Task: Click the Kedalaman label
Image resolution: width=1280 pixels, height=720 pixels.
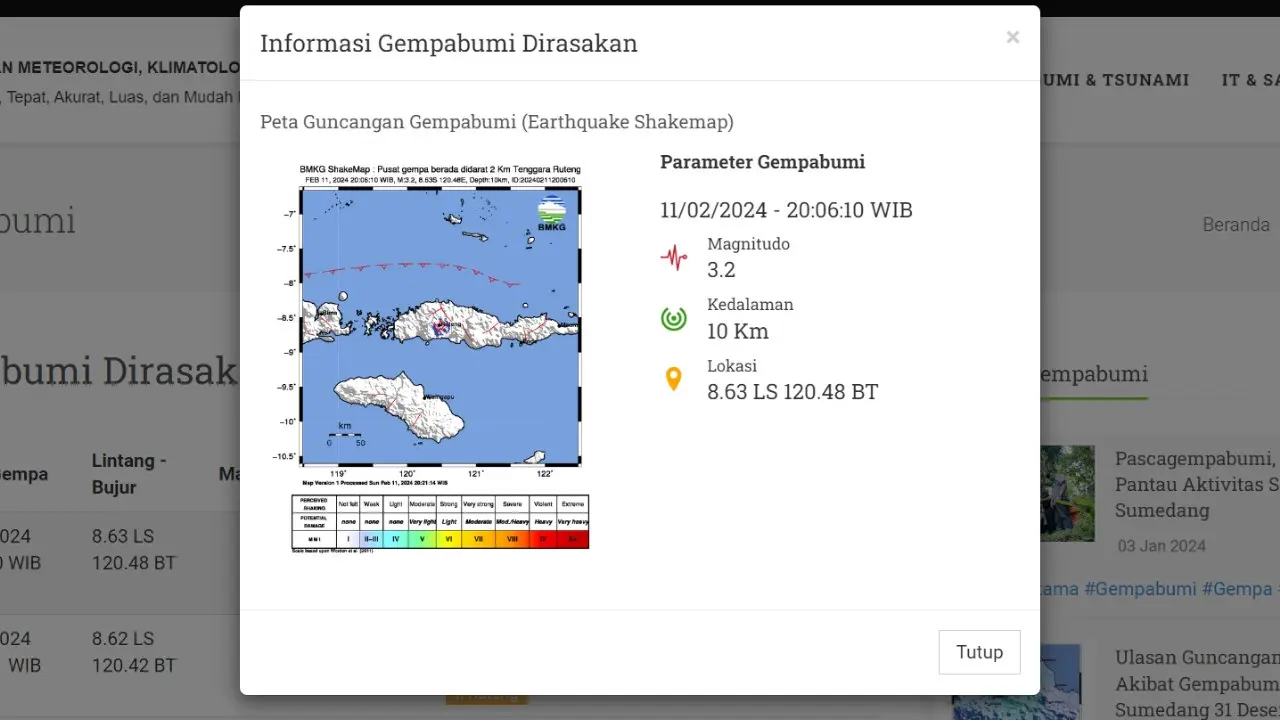Action: 750,305
